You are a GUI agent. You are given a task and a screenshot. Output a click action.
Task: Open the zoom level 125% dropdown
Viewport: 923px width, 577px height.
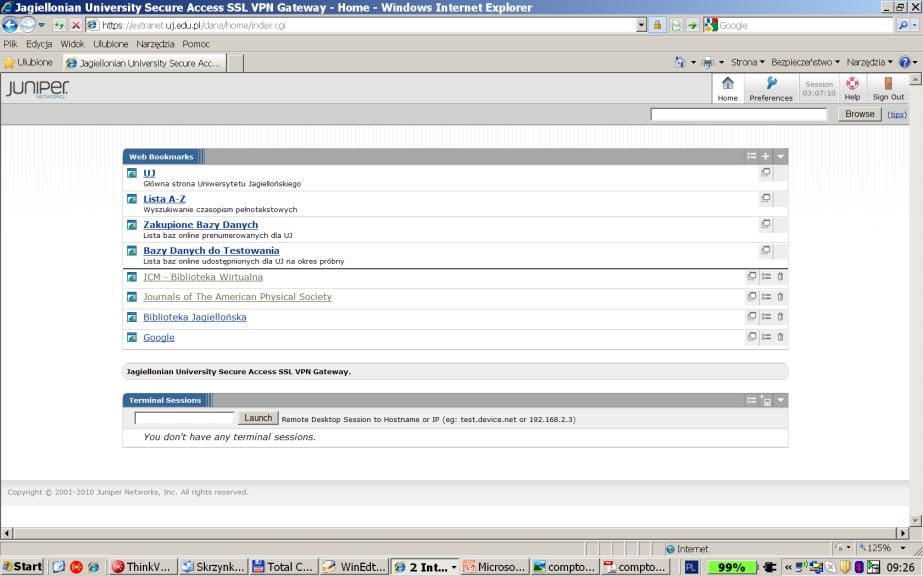point(903,548)
